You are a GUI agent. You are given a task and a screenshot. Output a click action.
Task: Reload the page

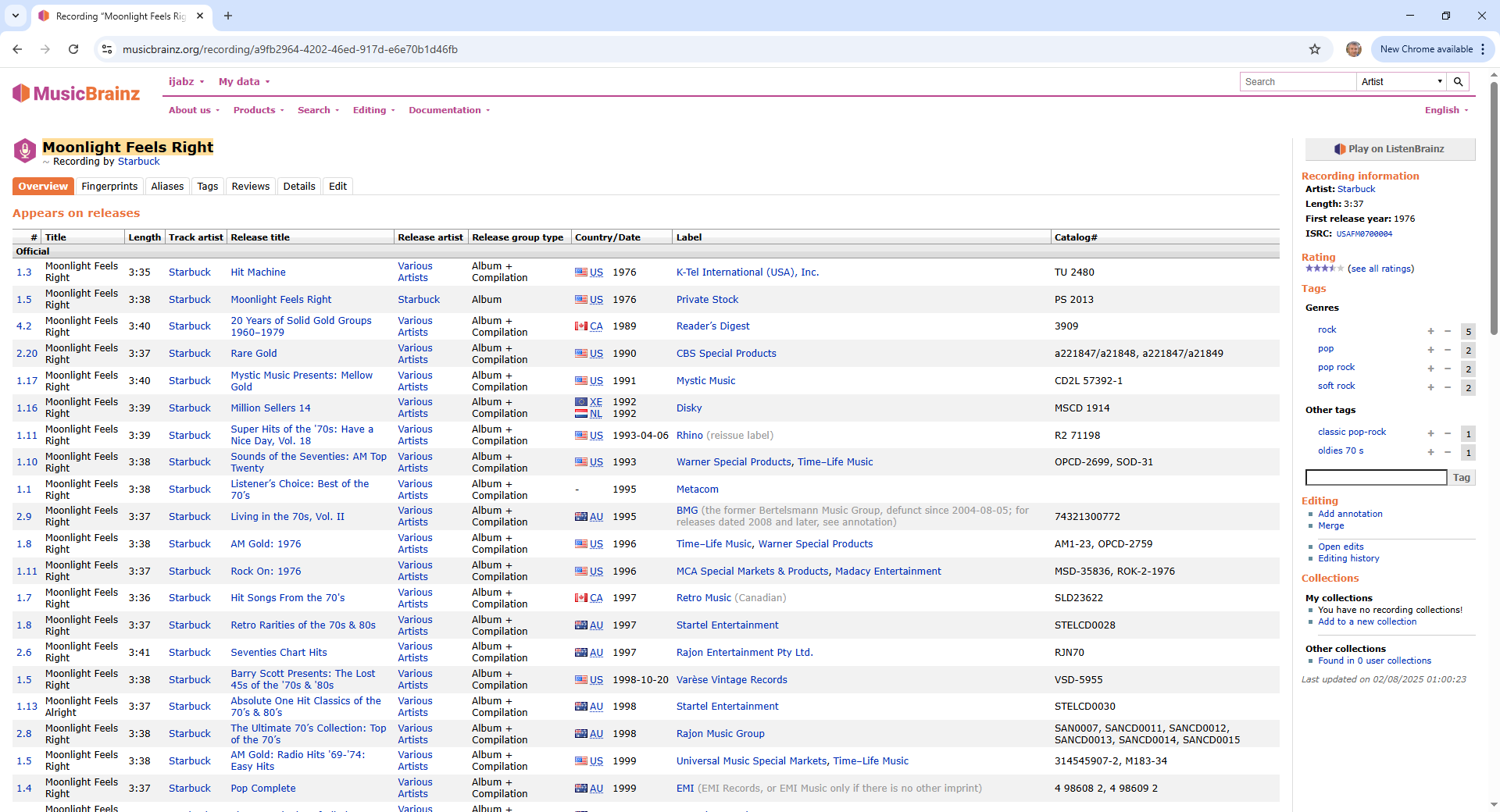(73, 49)
